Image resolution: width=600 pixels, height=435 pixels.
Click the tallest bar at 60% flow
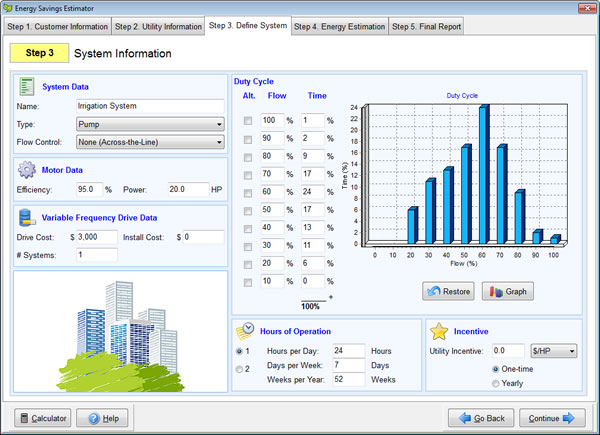(x=483, y=174)
